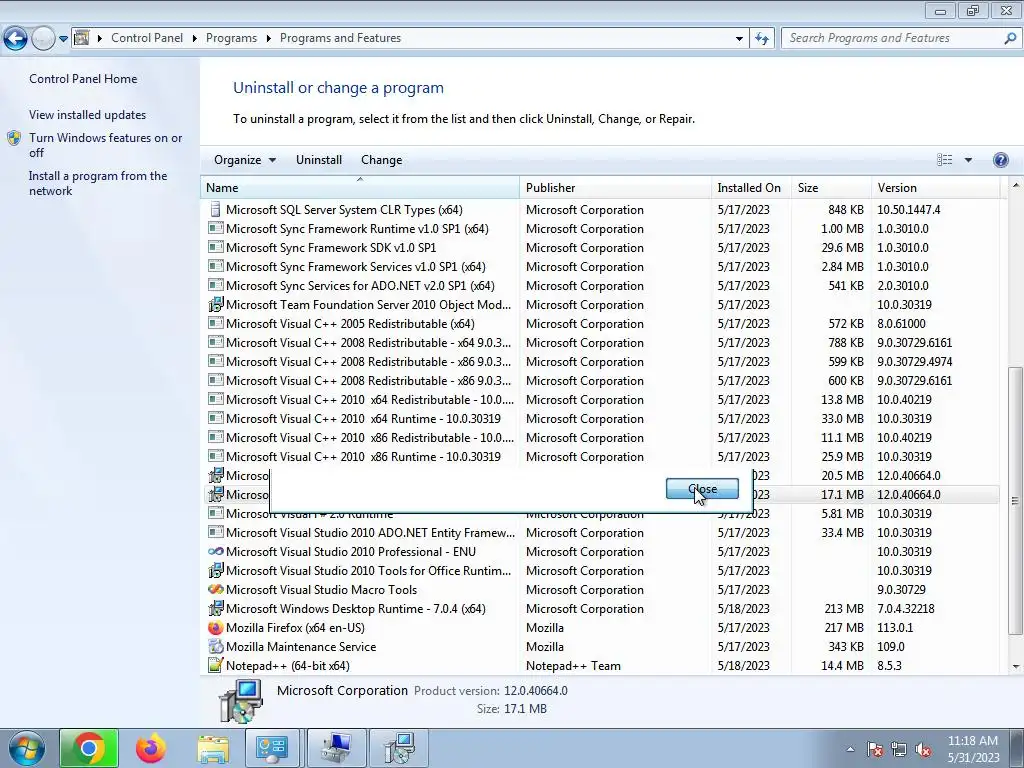Open the Organize dropdown menu
Image resolution: width=1024 pixels, height=768 pixels.
click(x=245, y=160)
